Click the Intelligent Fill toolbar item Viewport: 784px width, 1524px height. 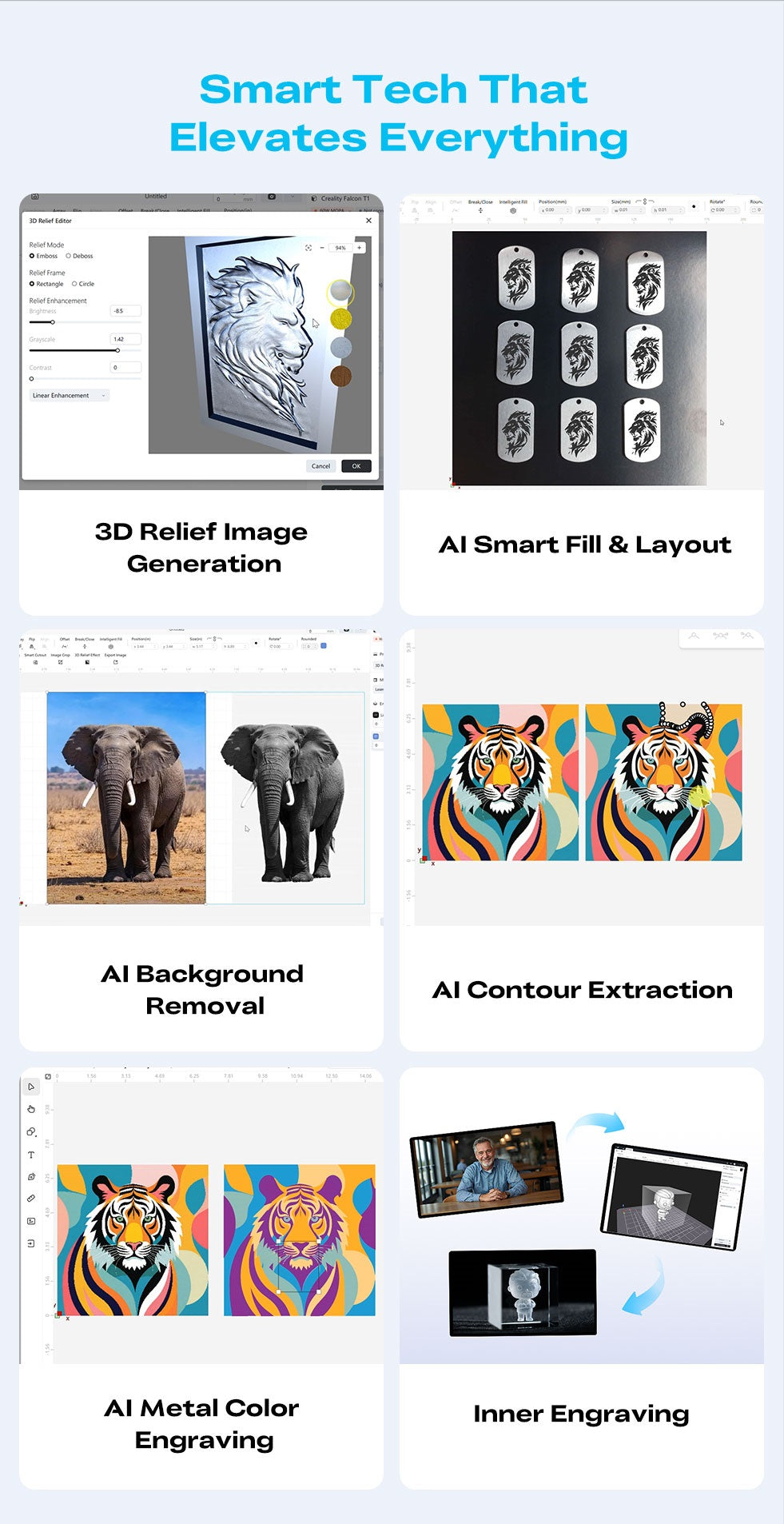(x=513, y=206)
